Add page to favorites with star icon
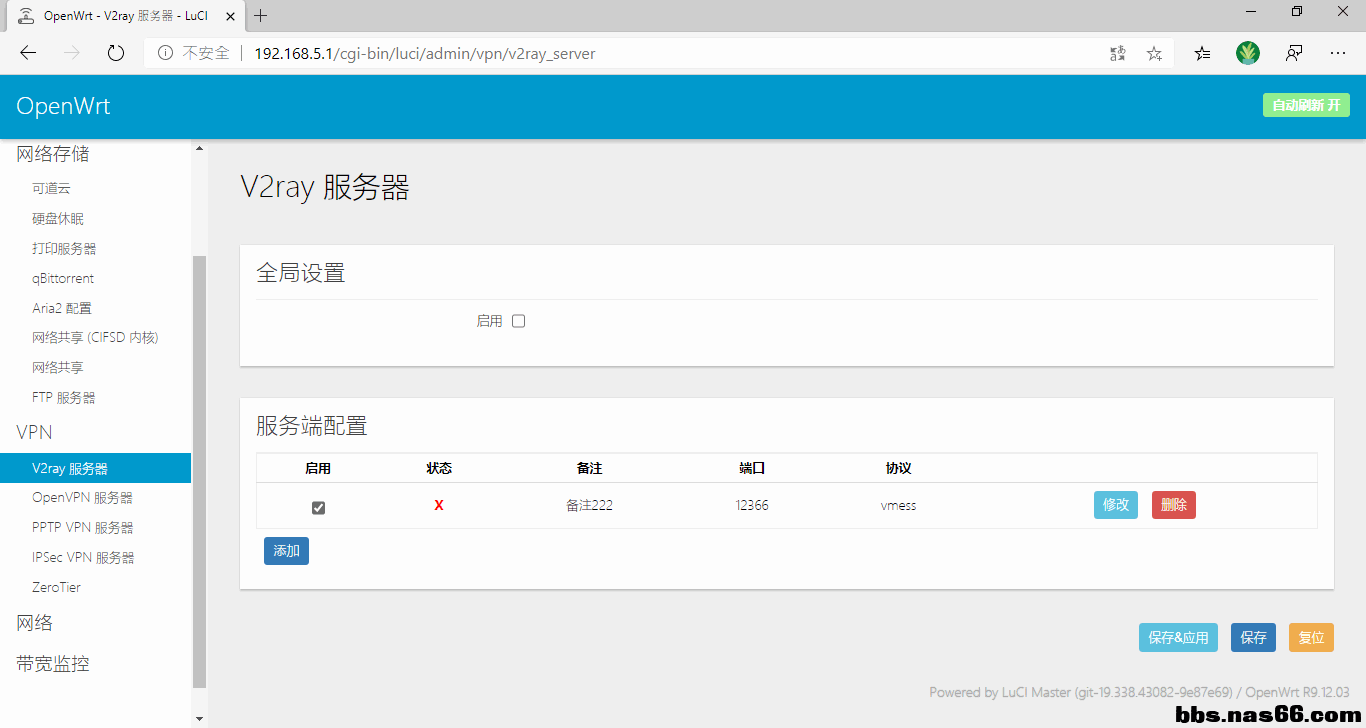Screen dimensions: 1366x728 pyautogui.click(x=1154, y=53)
